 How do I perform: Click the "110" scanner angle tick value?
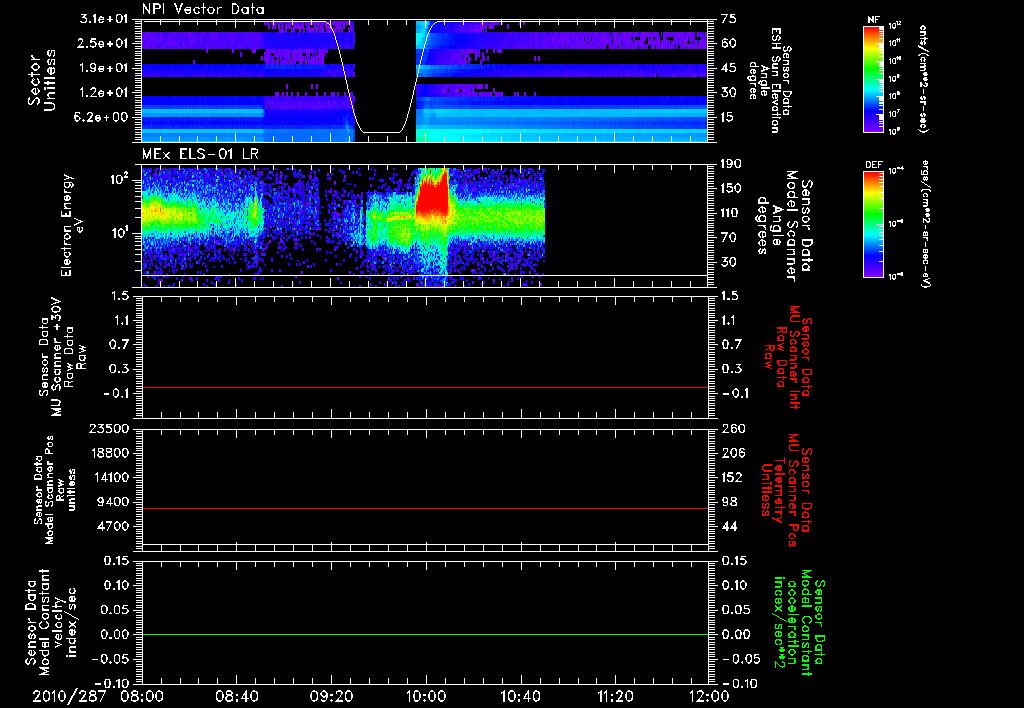pos(731,213)
